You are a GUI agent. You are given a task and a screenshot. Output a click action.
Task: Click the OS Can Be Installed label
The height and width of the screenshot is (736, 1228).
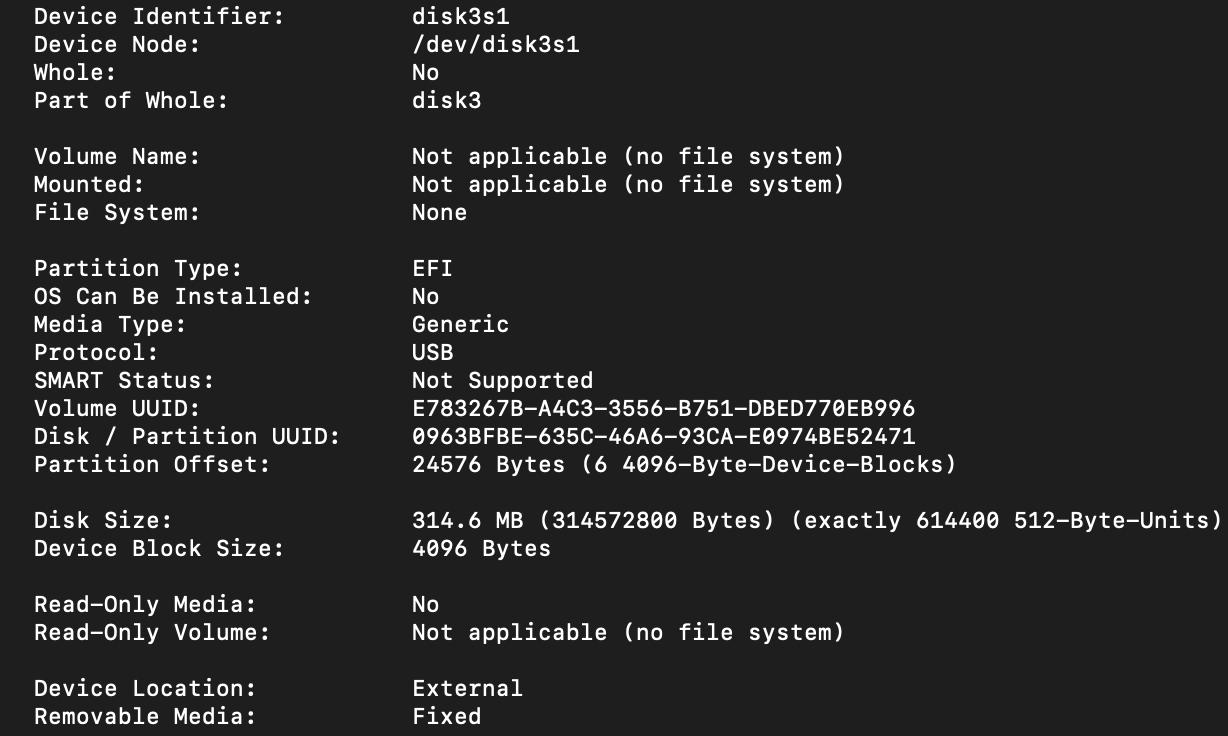pyautogui.click(x=173, y=296)
